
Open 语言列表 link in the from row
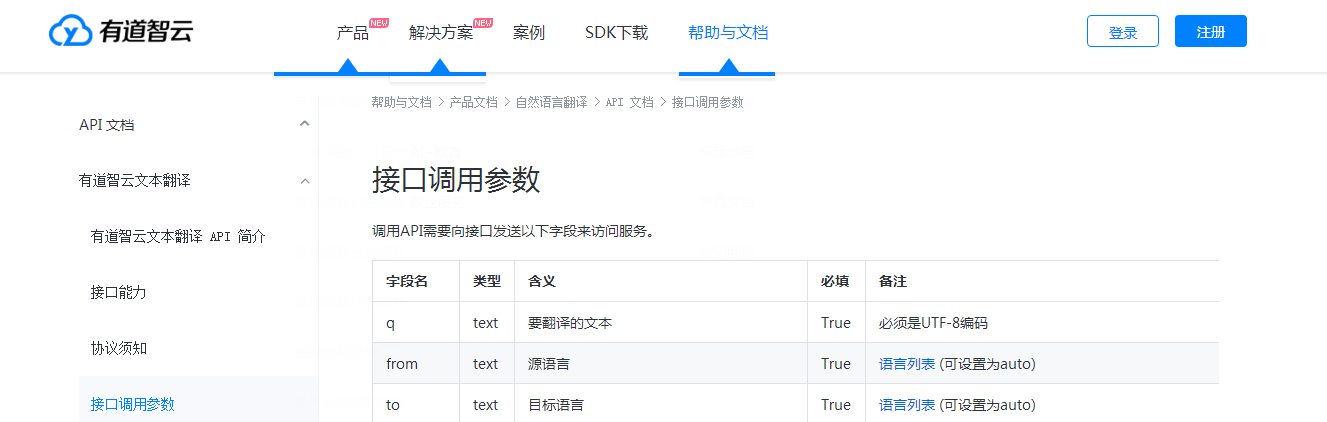tap(907, 364)
